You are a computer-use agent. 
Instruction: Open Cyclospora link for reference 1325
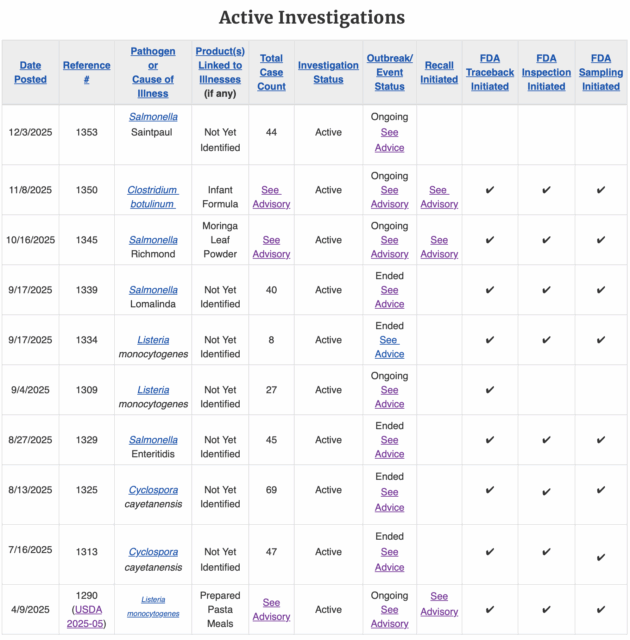pyautogui.click(x=153, y=490)
